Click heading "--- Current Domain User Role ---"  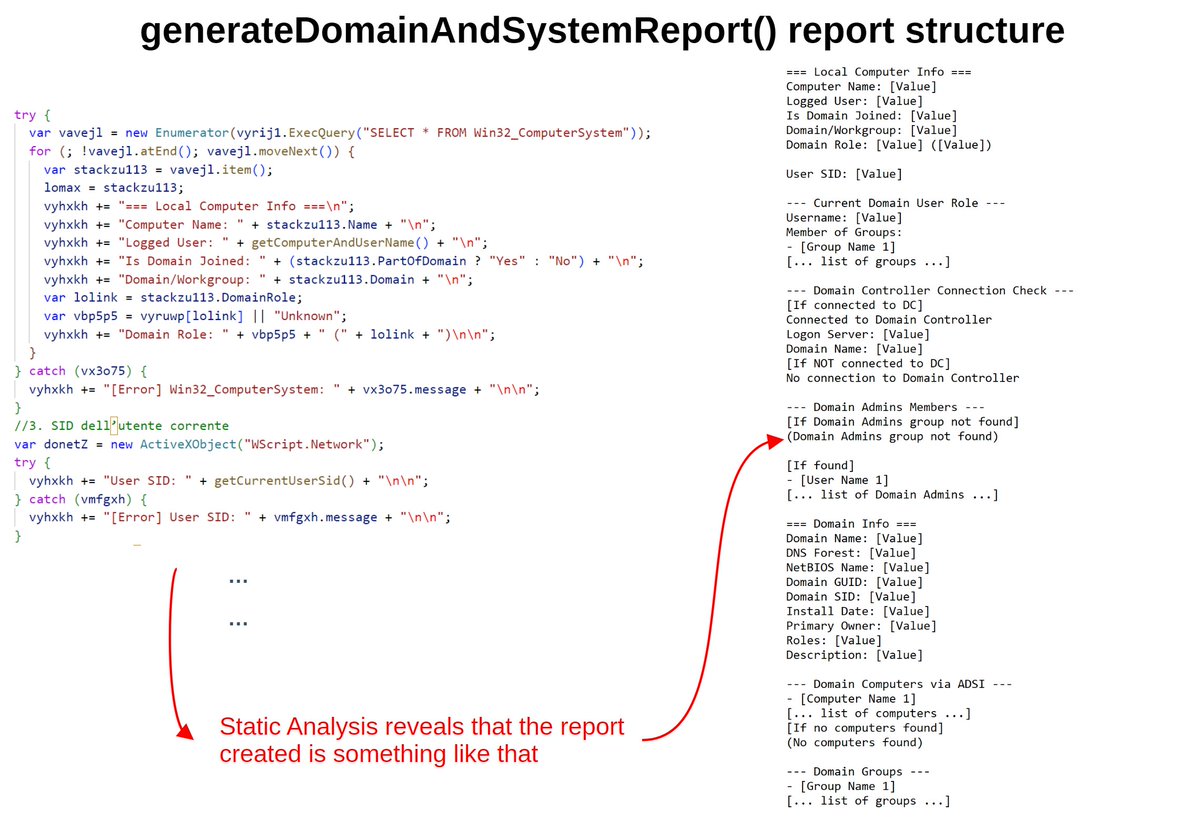(895, 203)
